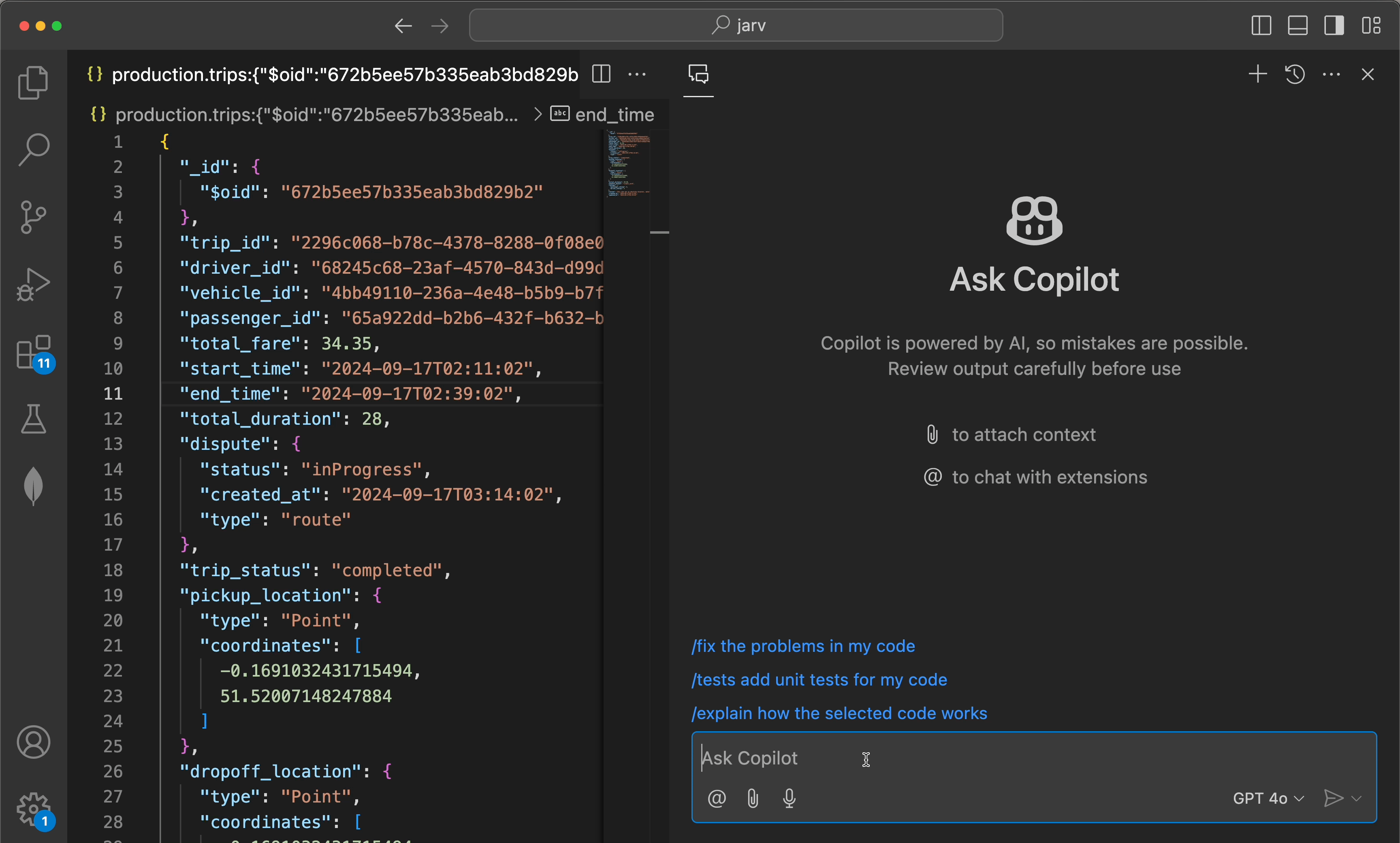The height and width of the screenshot is (843, 1400).
Task: Open the Search view icon
Action: (x=33, y=149)
